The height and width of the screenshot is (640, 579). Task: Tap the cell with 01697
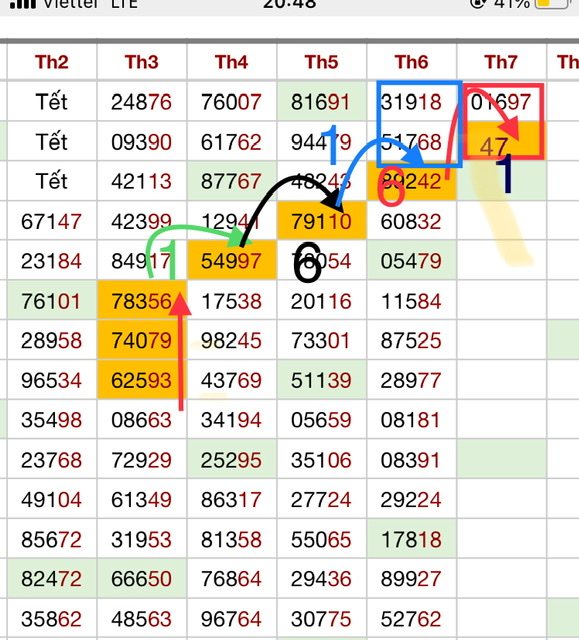click(501, 102)
